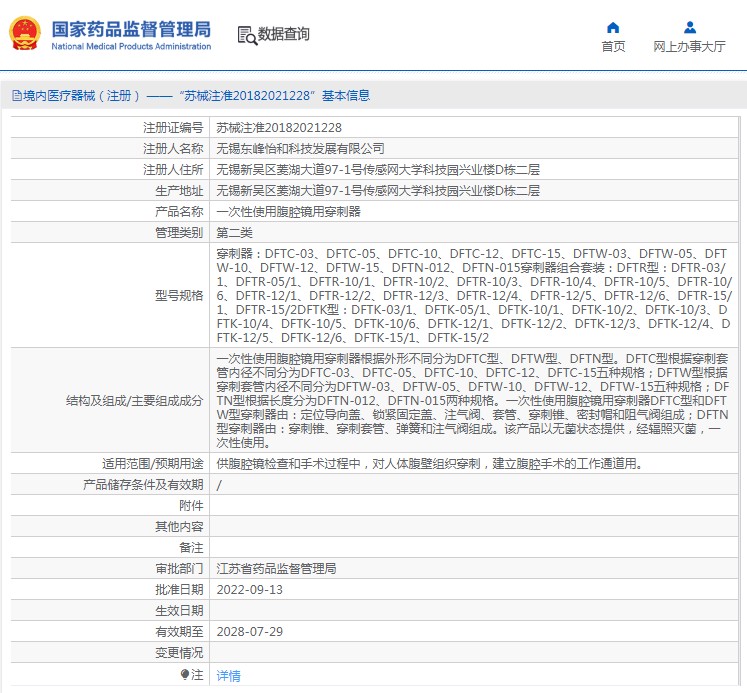Click the 变更情况 row label
747x693 pixels.
(x=179, y=653)
